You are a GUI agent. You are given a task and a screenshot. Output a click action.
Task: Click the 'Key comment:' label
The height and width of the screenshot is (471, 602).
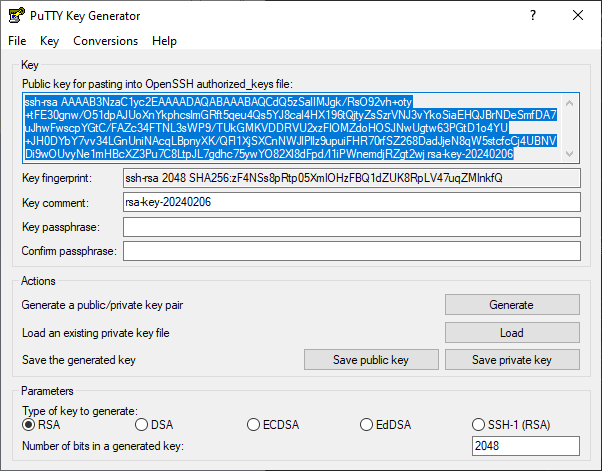tap(55, 203)
